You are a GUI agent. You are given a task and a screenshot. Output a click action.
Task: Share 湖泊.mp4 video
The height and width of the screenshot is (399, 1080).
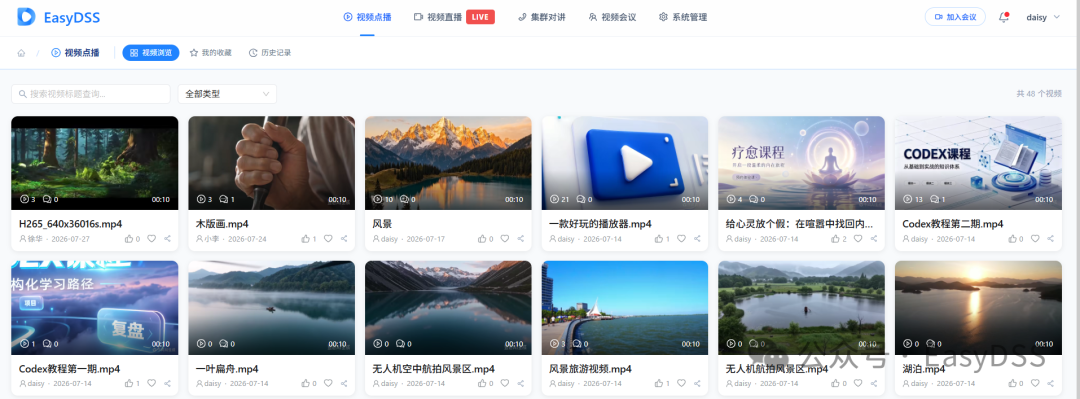(x=1051, y=383)
